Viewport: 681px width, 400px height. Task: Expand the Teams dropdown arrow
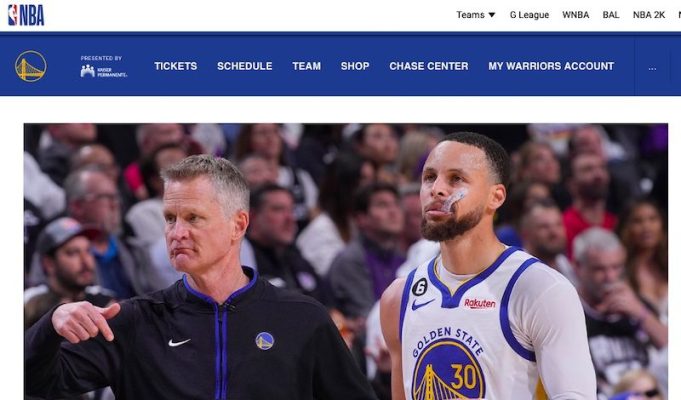tap(492, 15)
